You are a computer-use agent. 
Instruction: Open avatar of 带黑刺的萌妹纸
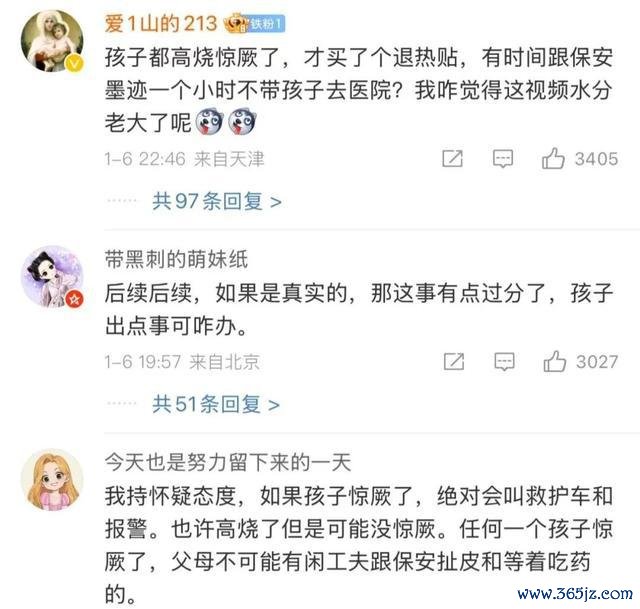coord(52,277)
